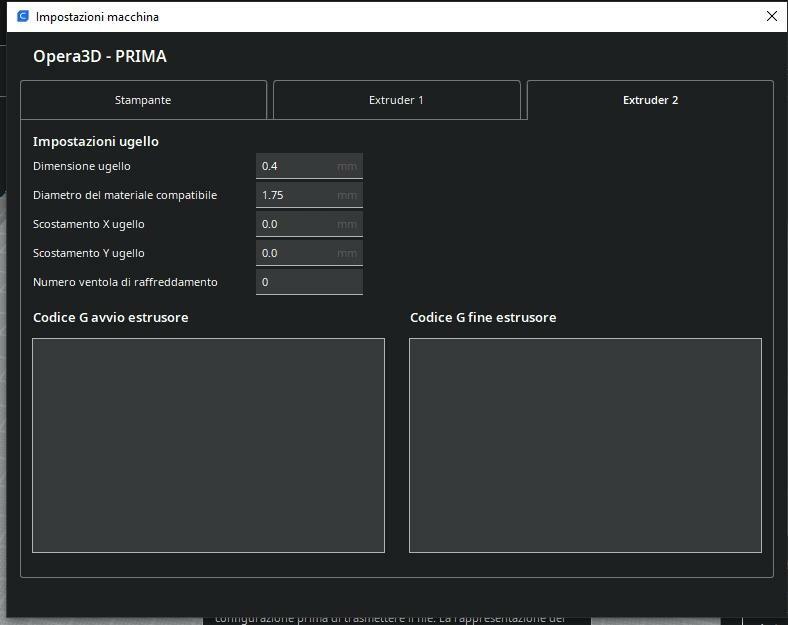Click Diametro del materiale compatibile field

(x=309, y=195)
